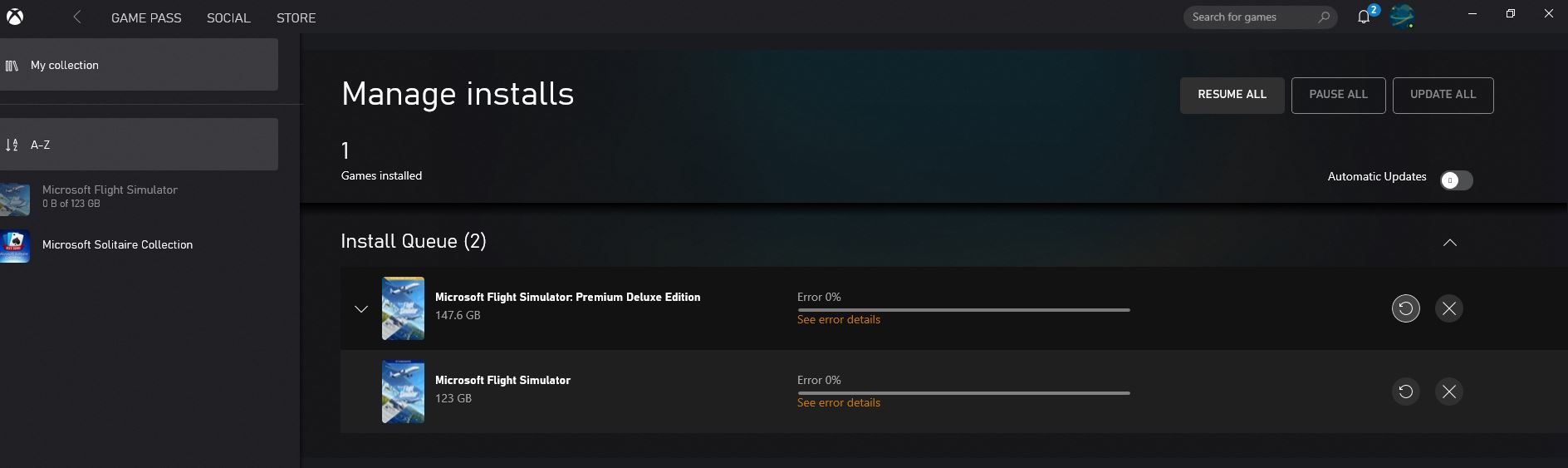Open the profile avatar menu
Screen dimensions: 1568x468
(1402, 17)
